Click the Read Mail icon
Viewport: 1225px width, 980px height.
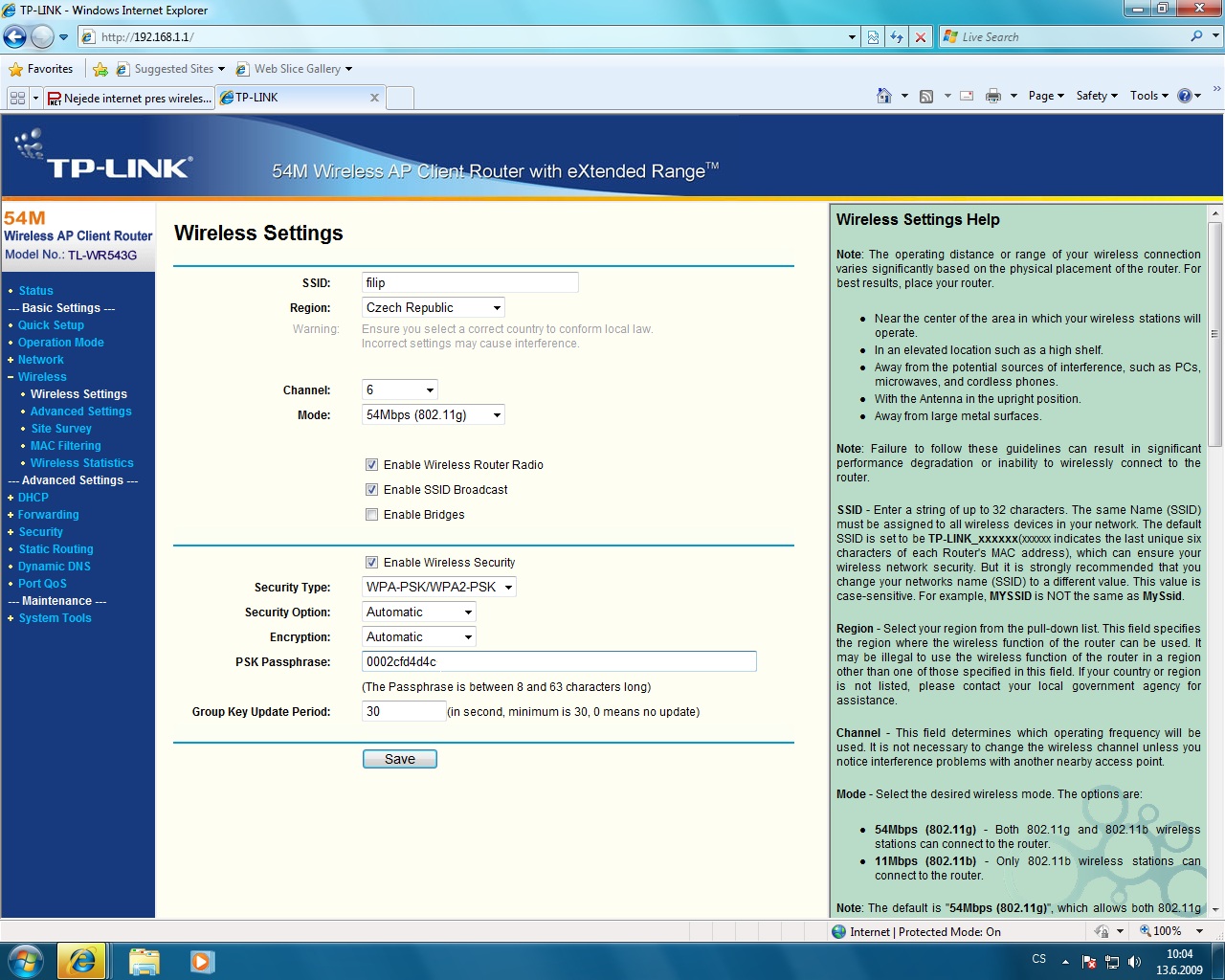pyautogui.click(x=967, y=96)
